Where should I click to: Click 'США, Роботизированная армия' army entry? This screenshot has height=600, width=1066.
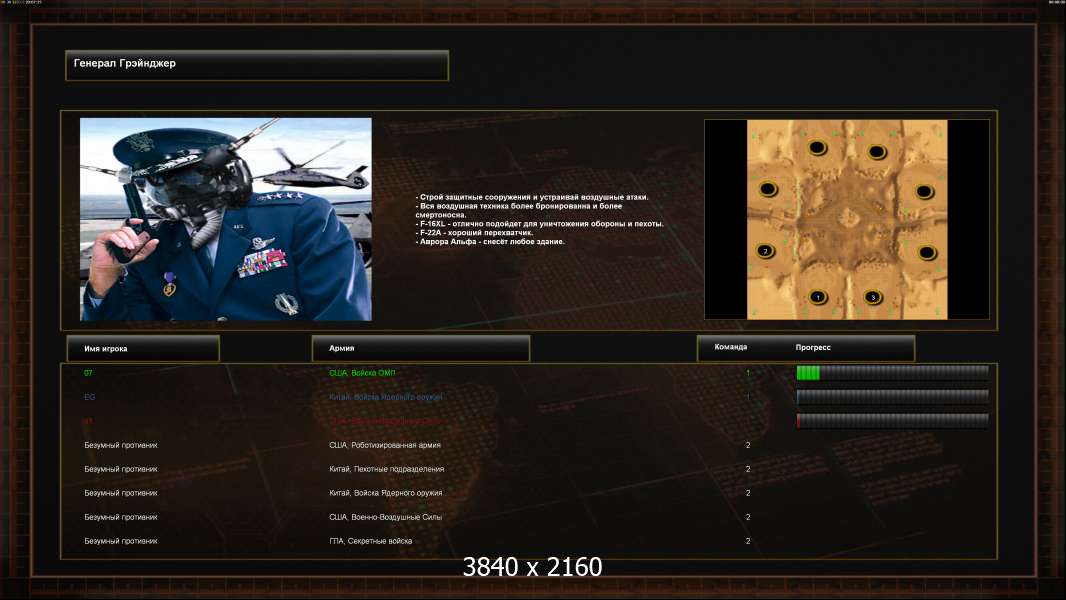(385, 445)
